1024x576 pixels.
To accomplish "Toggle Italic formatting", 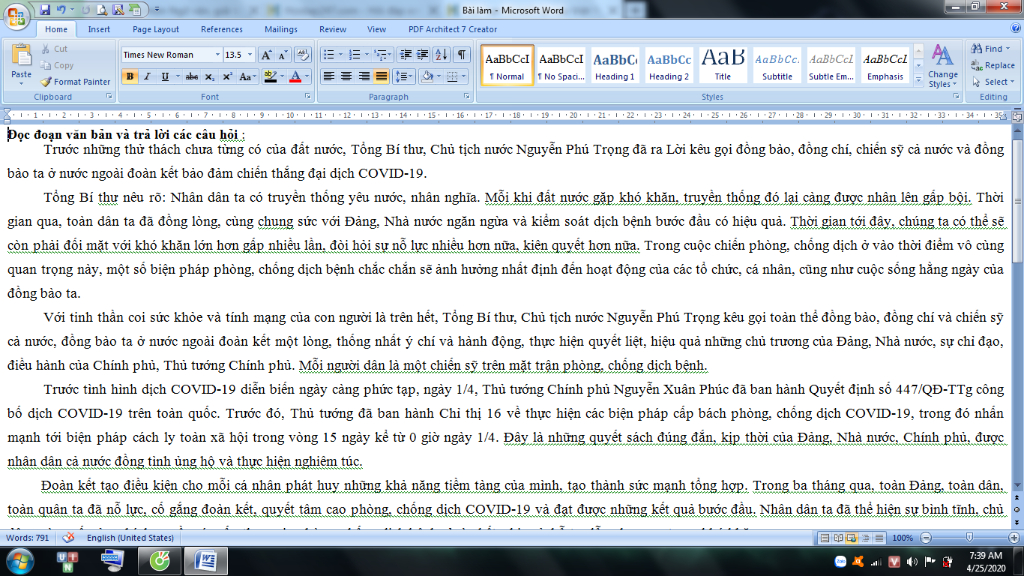I will (x=148, y=77).
